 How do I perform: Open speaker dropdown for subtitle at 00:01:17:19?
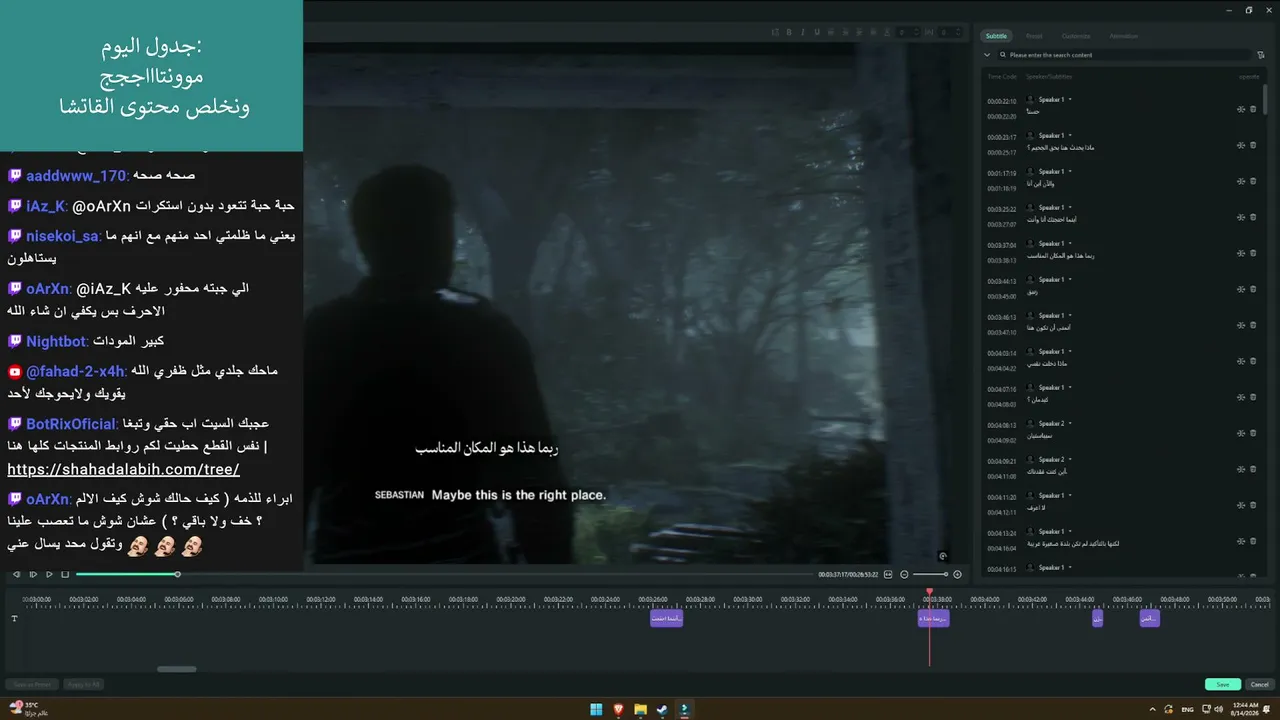[1070, 172]
